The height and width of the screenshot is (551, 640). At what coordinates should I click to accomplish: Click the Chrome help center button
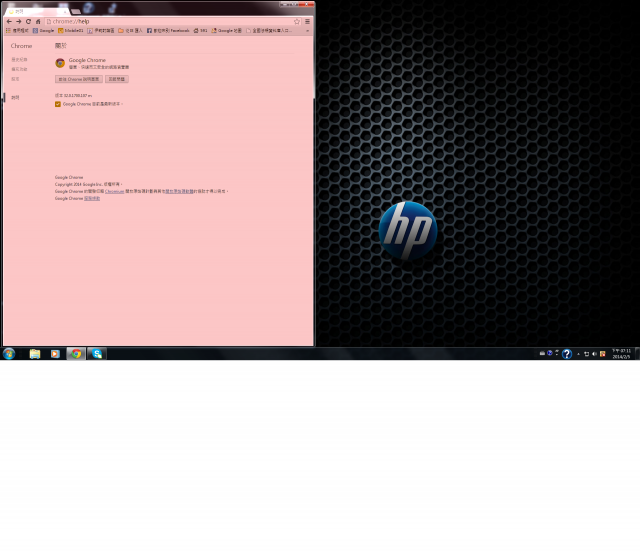79,79
